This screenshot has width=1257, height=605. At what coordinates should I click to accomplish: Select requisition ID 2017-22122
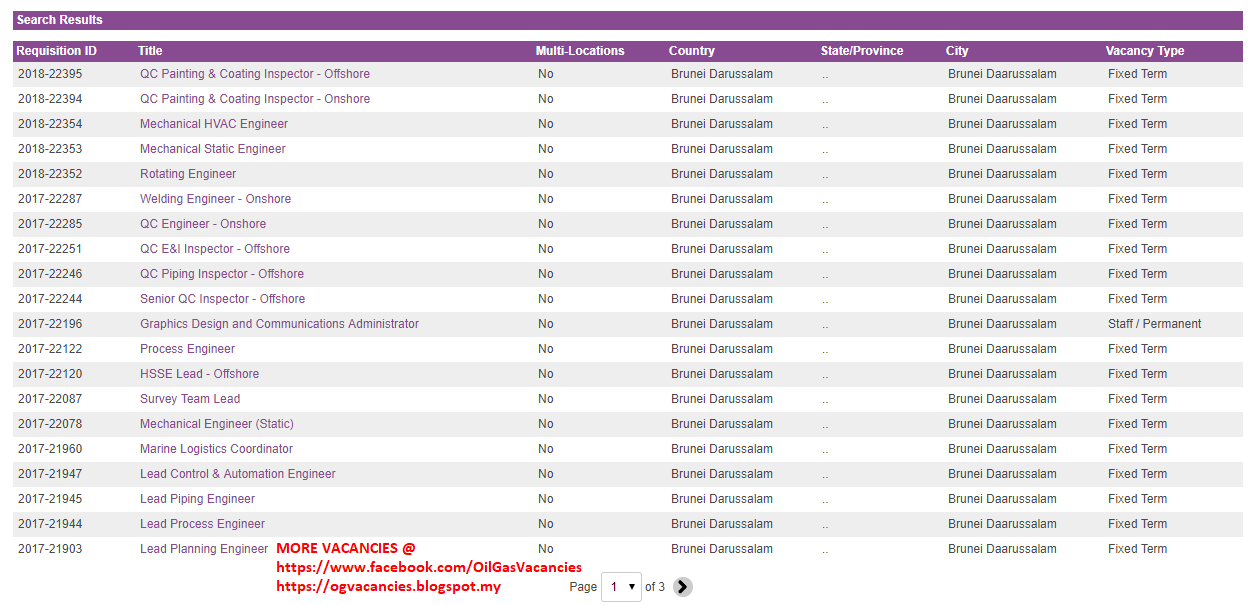coord(50,349)
